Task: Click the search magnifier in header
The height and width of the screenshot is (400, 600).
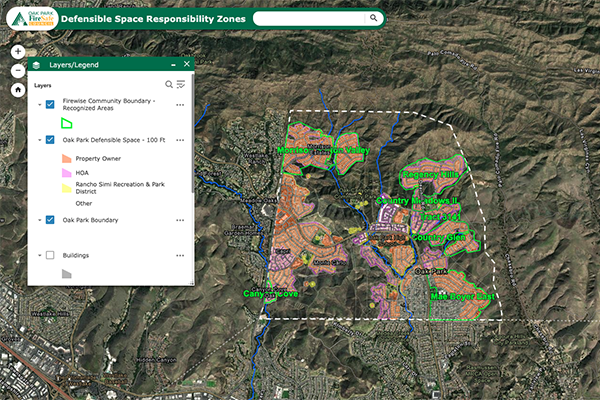Action: pos(374,18)
